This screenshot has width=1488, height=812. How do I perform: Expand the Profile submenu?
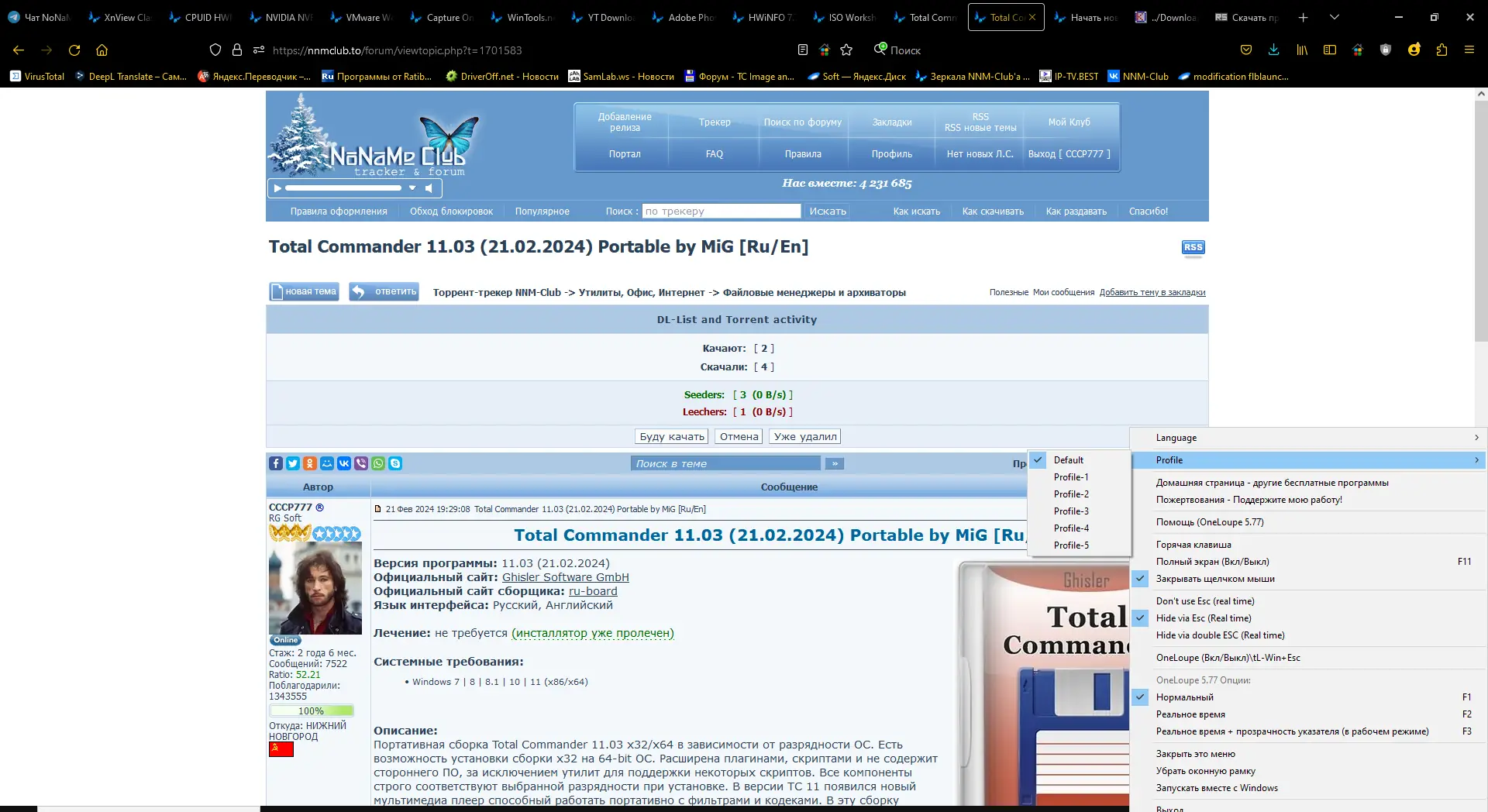(1309, 460)
